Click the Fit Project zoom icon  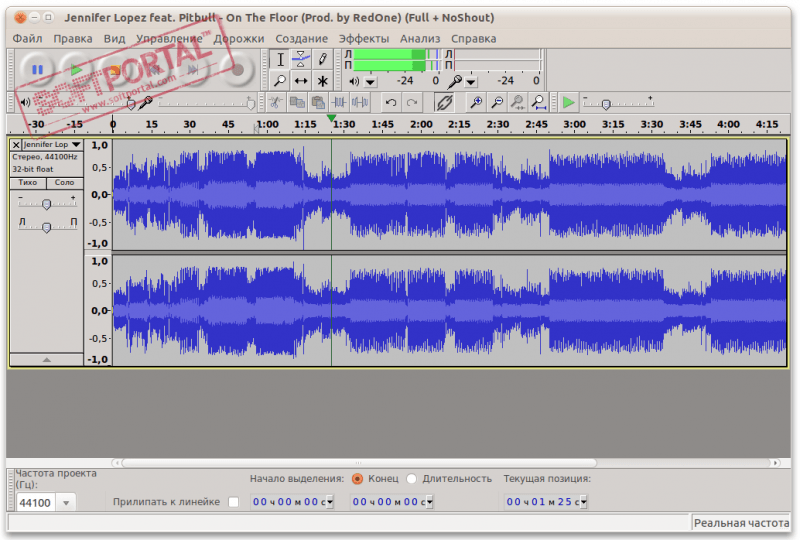(x=538, y=103)
